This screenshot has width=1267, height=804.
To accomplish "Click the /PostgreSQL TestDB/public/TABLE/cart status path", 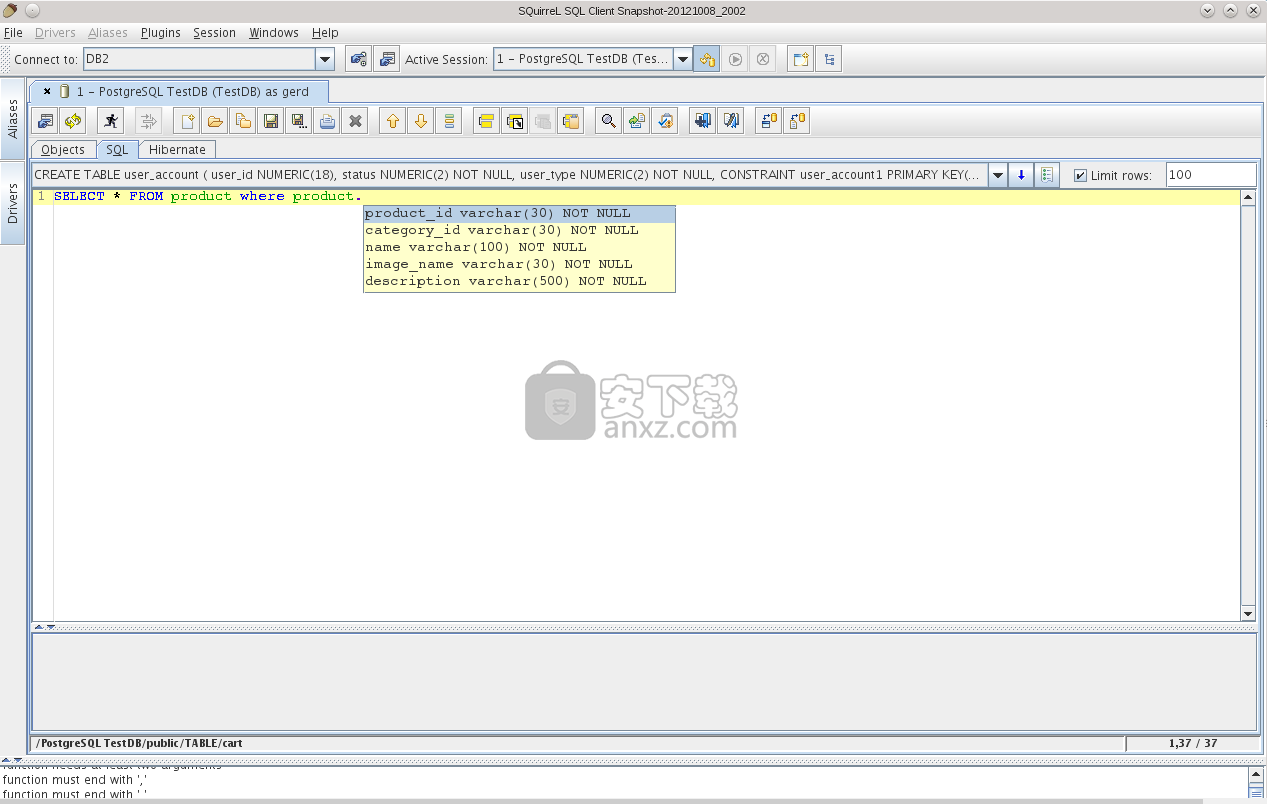I will tap(140, 743).
